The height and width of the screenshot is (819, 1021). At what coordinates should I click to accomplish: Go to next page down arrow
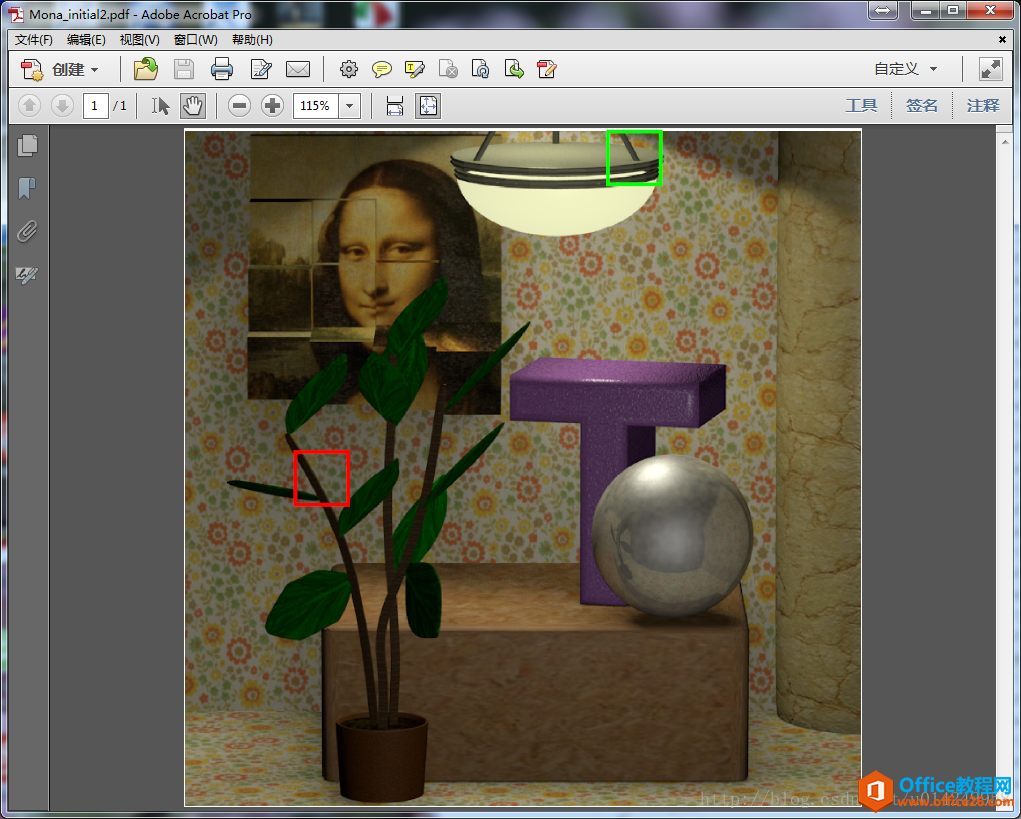point(63,105)
